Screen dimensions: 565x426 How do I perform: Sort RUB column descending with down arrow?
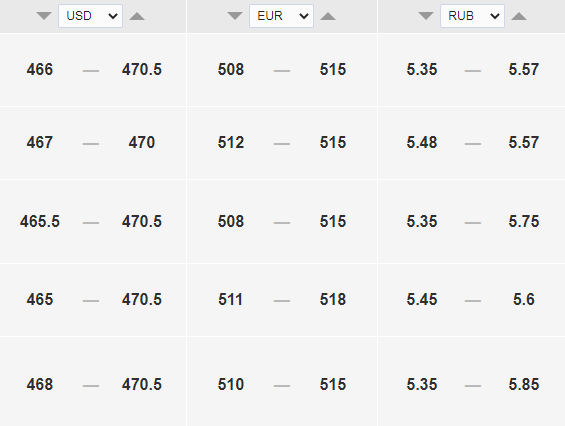click(x=426, y=16)
